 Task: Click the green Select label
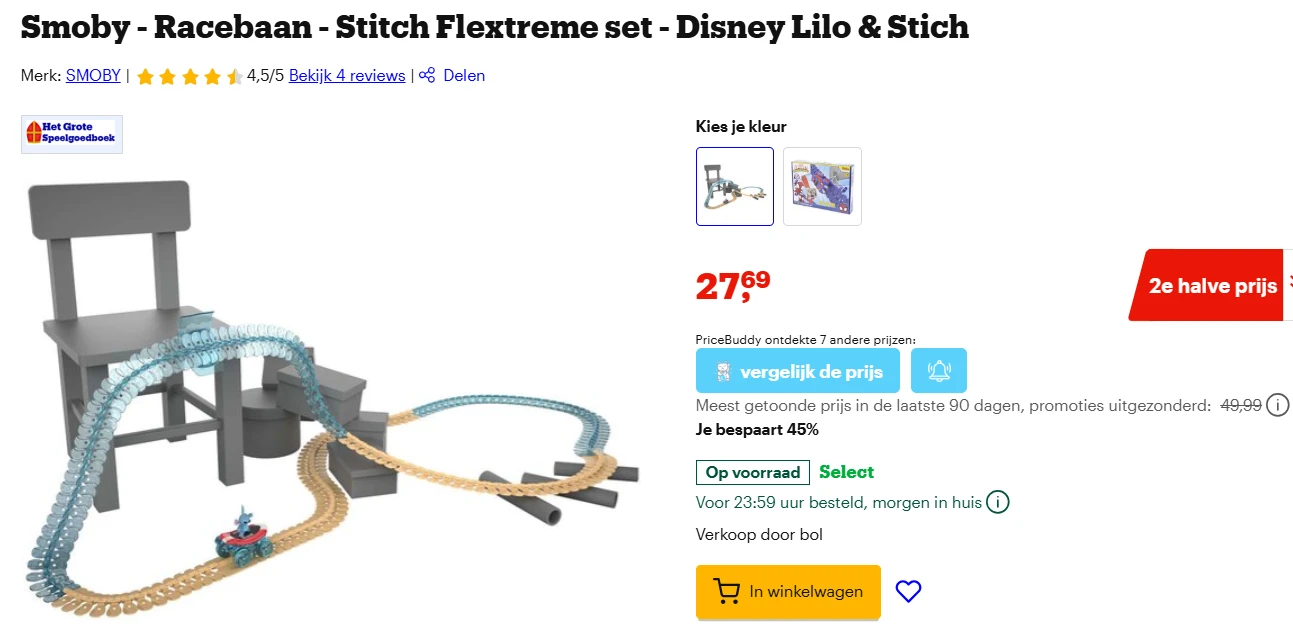(x=846, y=472)
